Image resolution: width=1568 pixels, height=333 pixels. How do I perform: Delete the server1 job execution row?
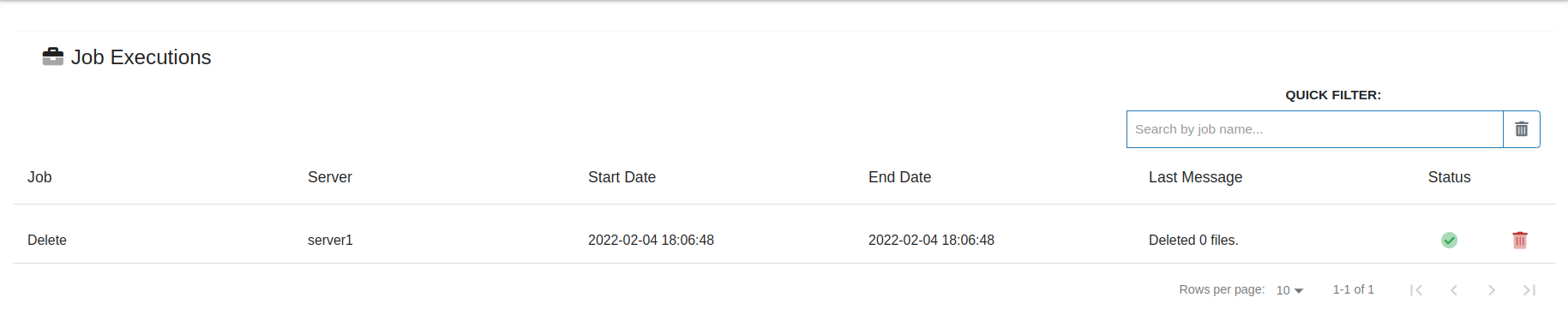pos(1520,240)
